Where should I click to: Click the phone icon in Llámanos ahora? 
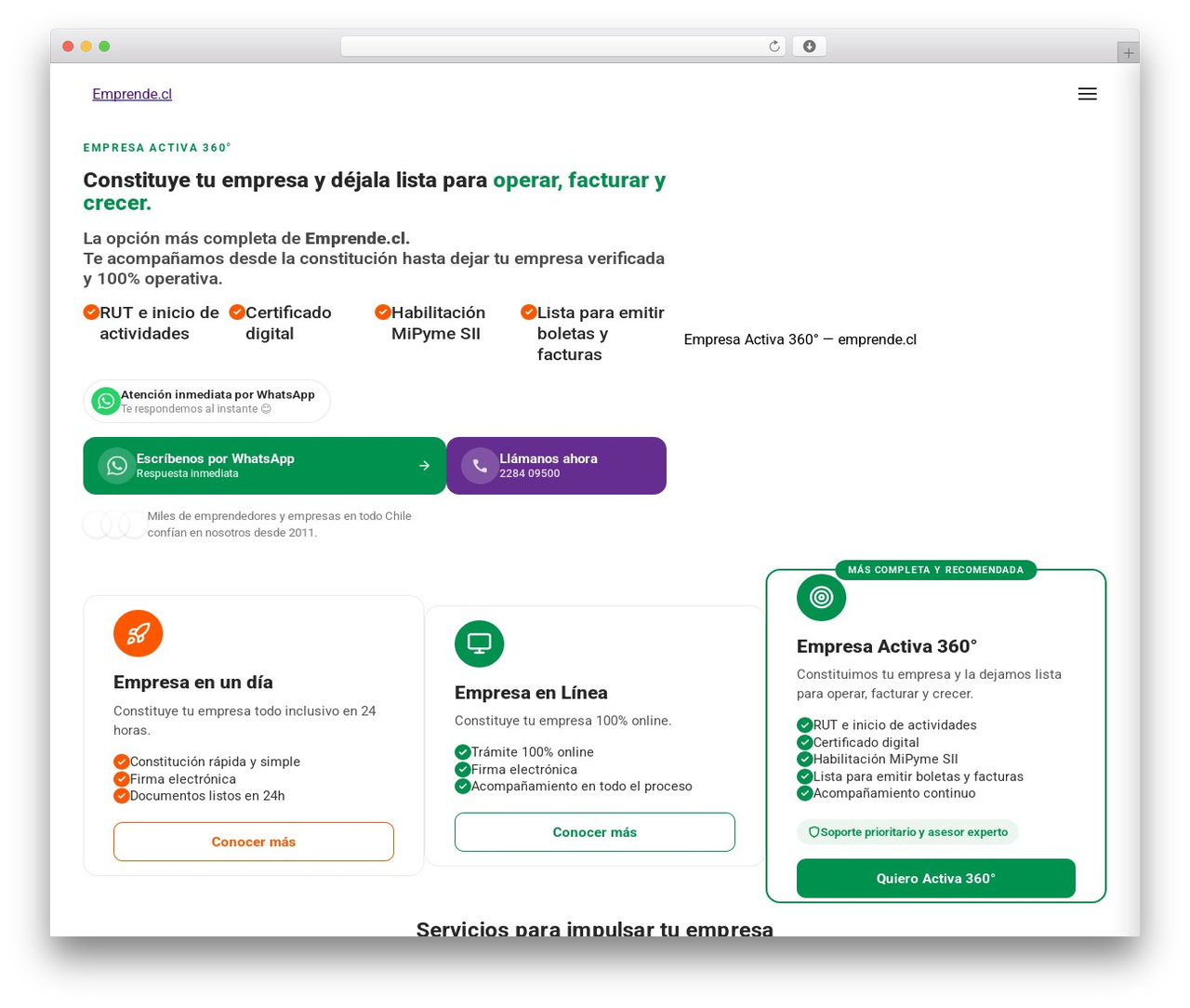point(480,466)
